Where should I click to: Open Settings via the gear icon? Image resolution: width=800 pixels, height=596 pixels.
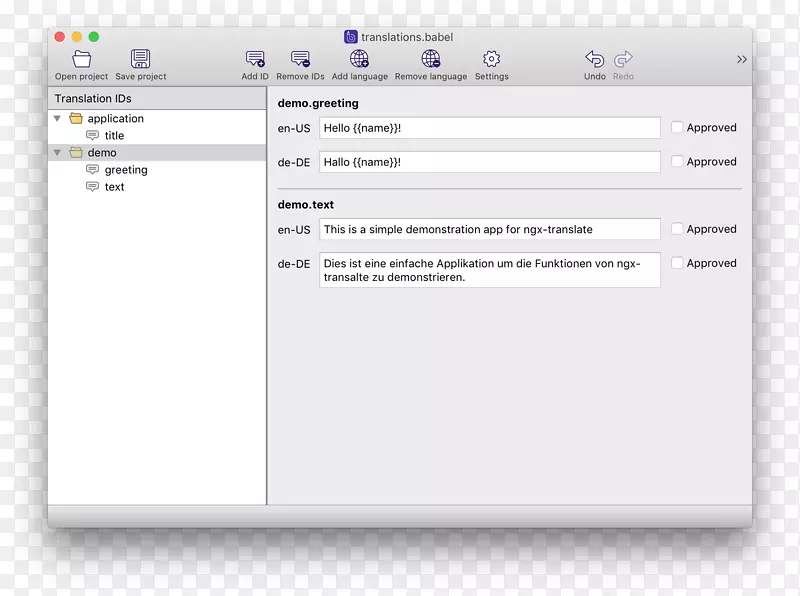[491, 59]
